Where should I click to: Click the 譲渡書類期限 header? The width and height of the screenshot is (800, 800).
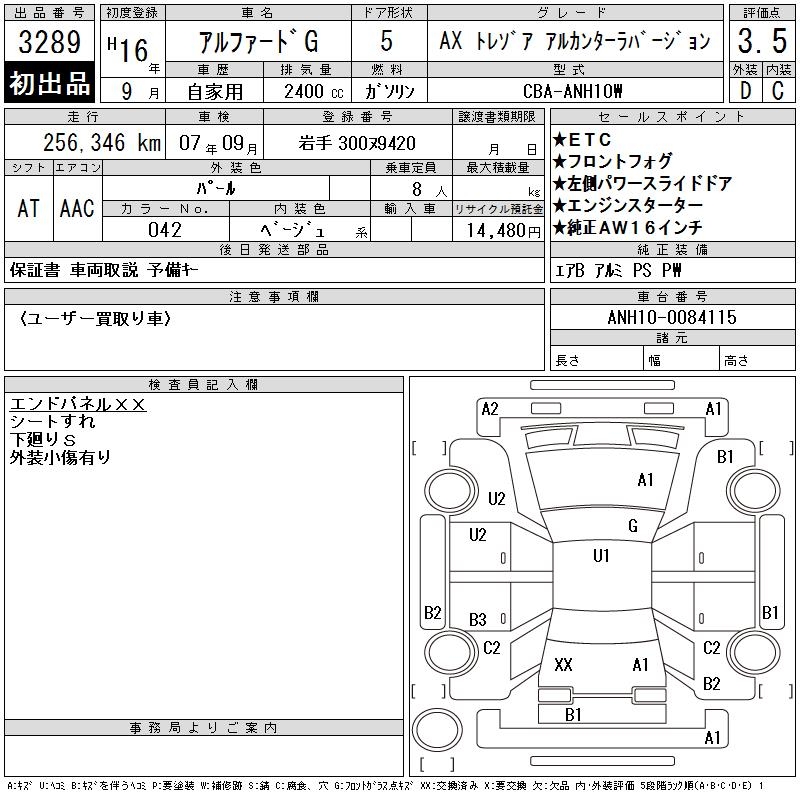(497, 117)
